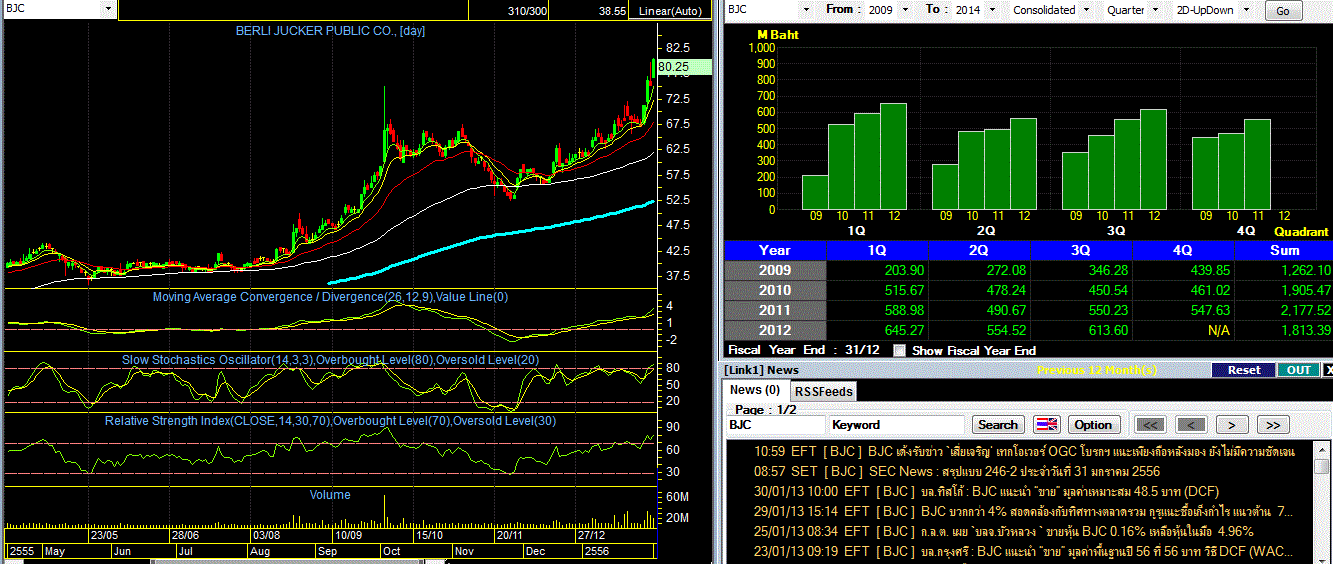Switch to the RSSFeeds tab

(x=824, y=391)
